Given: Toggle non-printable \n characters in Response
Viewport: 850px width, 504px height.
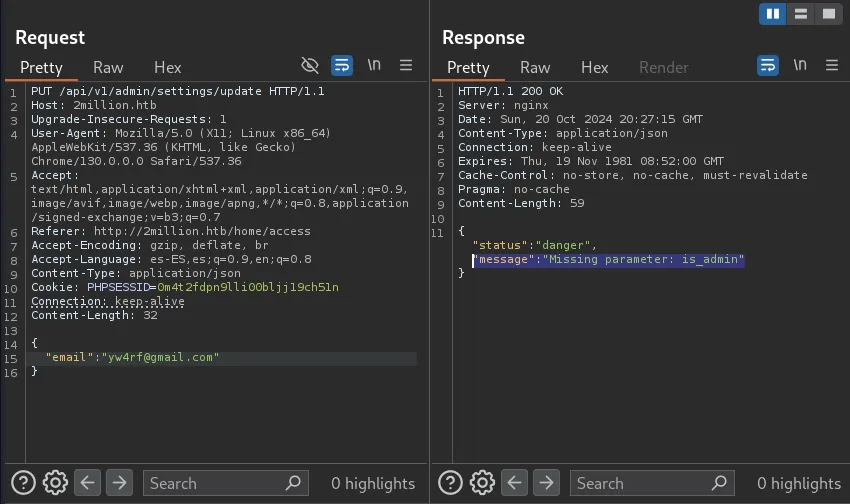Looking at the screenshot, I should [x=800, y=66].
